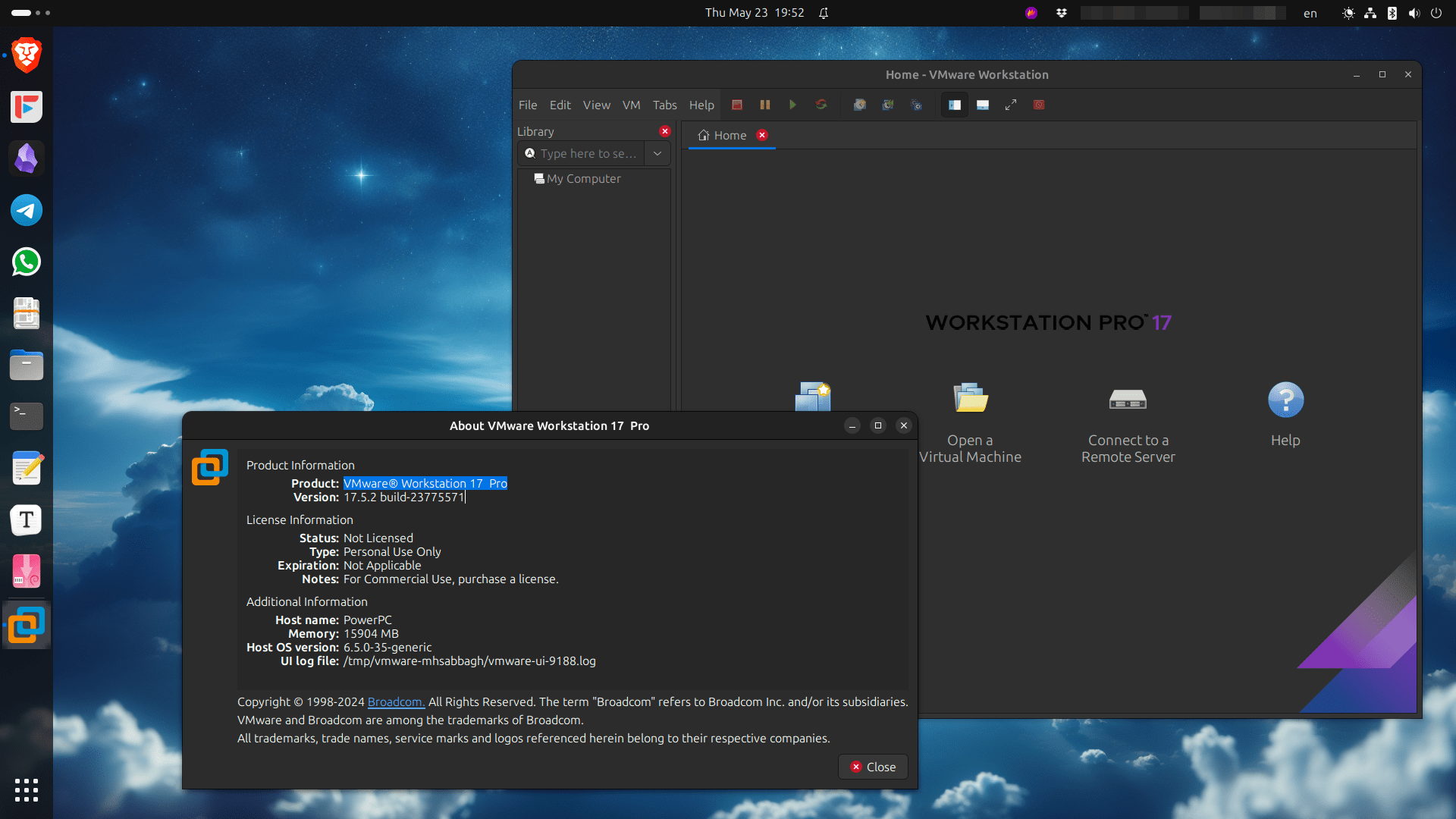Toggle the notification bell icon
The width and height of the screenshot is (1456, 819).
(x=826, y=12)
